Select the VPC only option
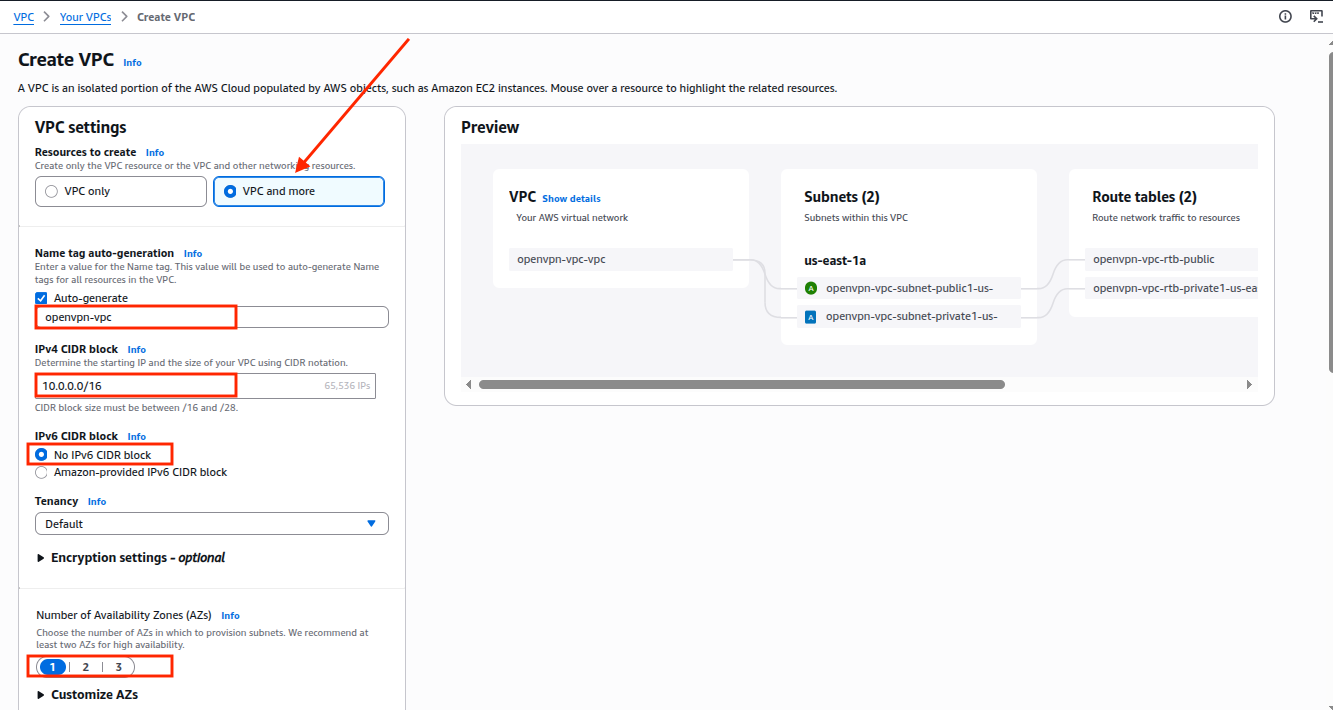 pyautogui.click(x=51, y=191)
